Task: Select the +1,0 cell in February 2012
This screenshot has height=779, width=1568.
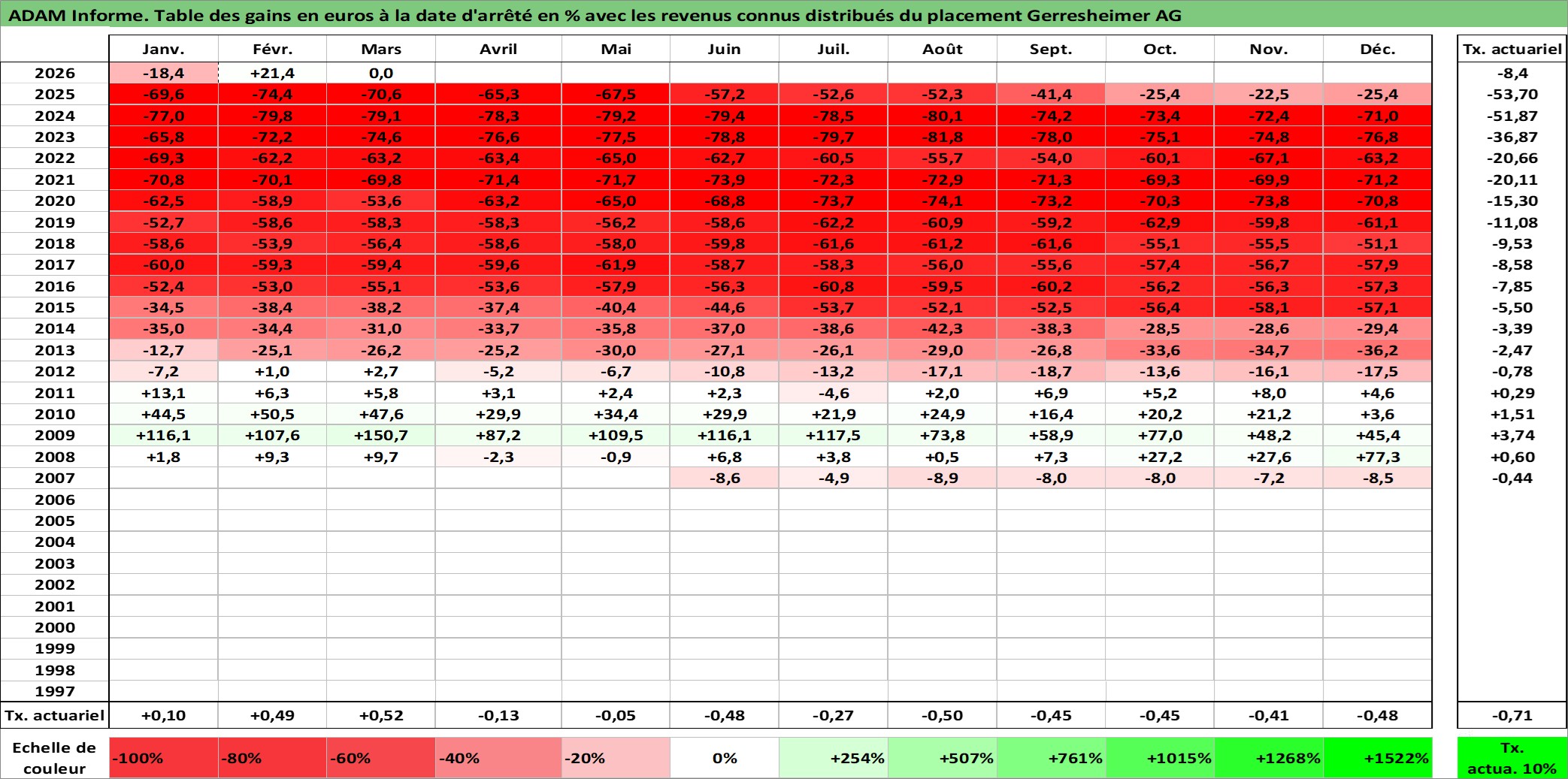Action: click(x=272, y=371)
